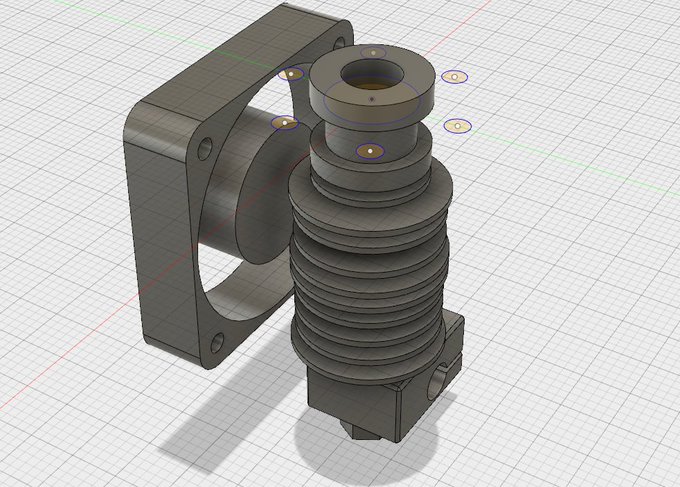Select the snap marker overlapping the fan opening's inner edge
The image size is (680, 487).
click(x=285, y=123)
